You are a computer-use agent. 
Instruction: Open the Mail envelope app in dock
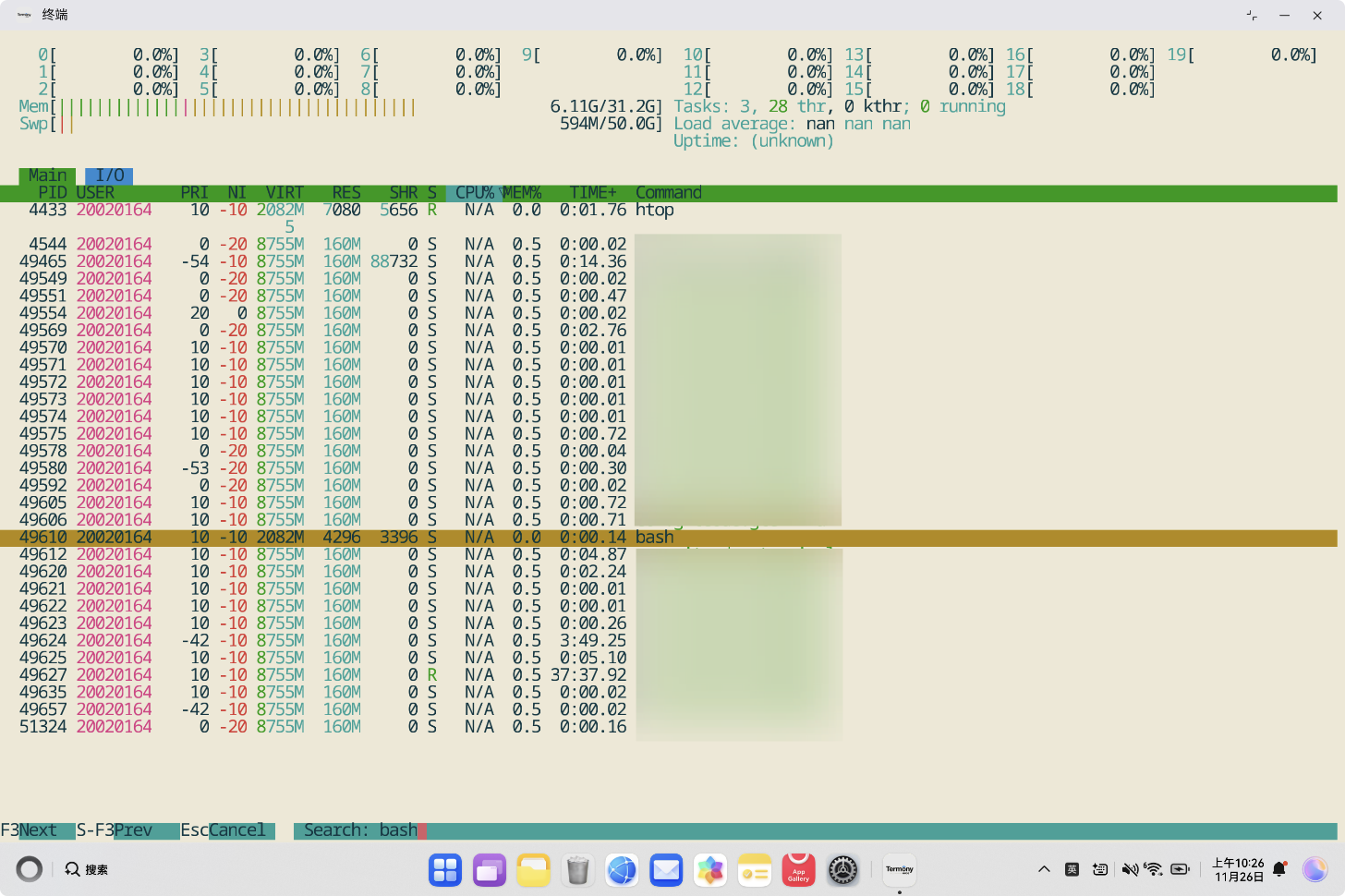pos(666,870)
